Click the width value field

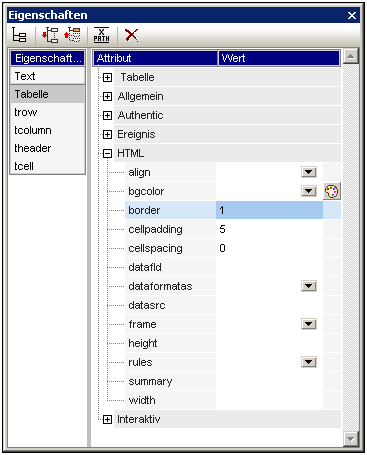(x=269, y=400)
